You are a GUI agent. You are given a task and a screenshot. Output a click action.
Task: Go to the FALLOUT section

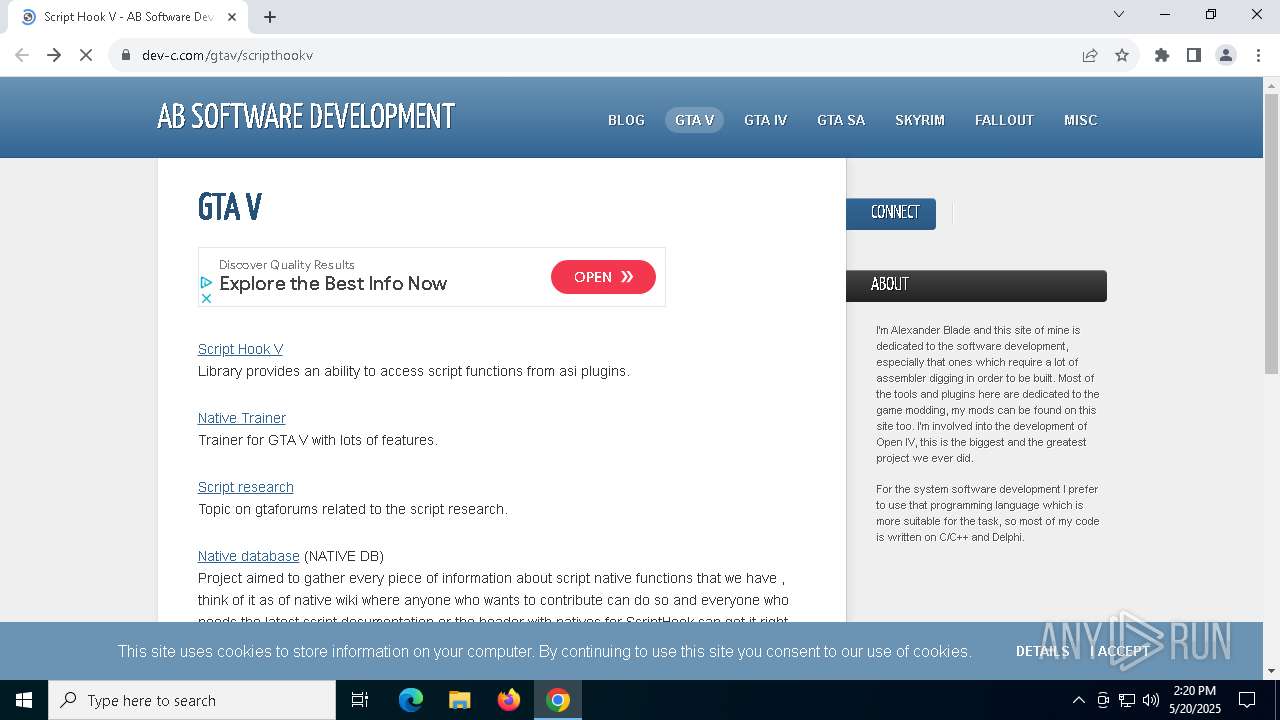[1004, 120]
